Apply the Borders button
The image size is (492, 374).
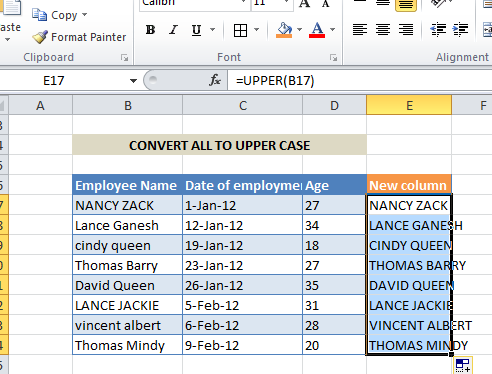pyautogui.click(x=240, y=30)
